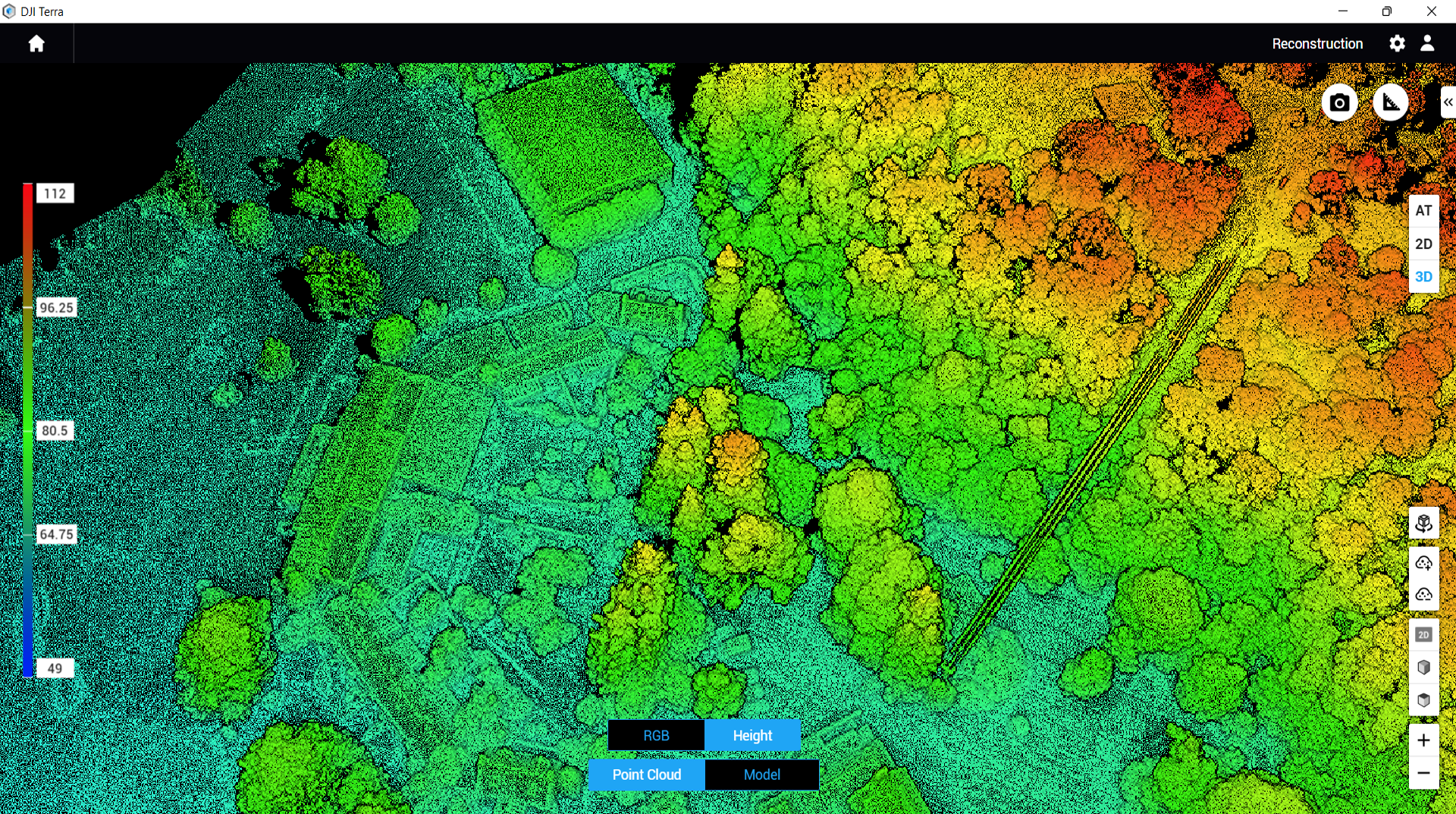The height and width of the screenshot is (814, 1456).
Task: Take a screenshot with the camera icon
Action: pos(1339,103)
